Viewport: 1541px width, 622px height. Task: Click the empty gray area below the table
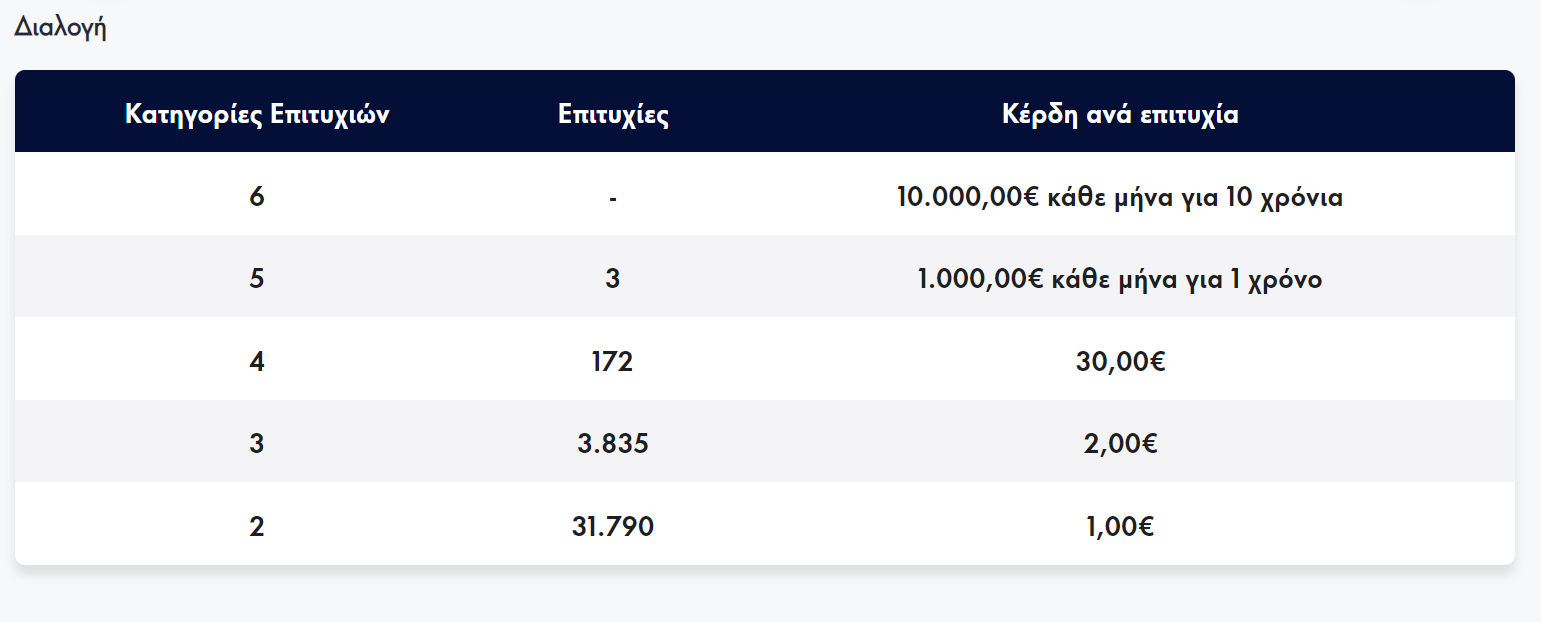pos(770,596)
